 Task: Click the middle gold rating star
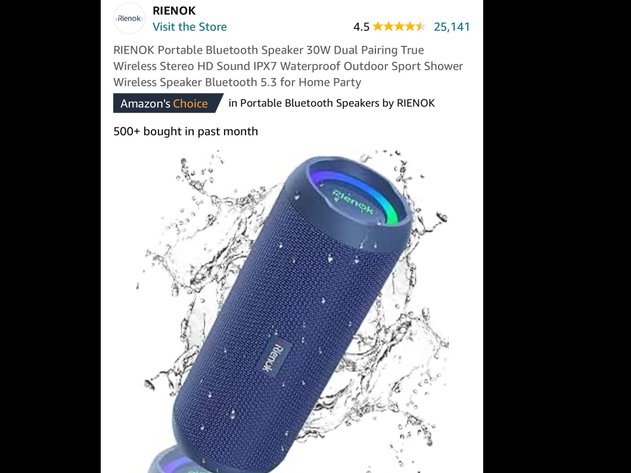[399, 27]
